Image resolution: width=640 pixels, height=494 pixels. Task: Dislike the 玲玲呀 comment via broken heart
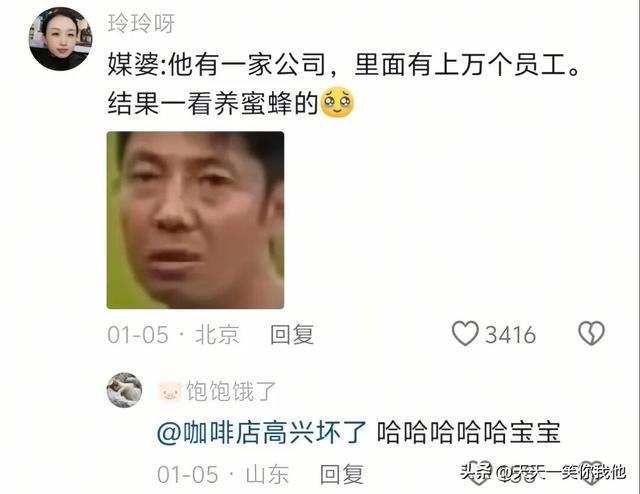(591, 334)
